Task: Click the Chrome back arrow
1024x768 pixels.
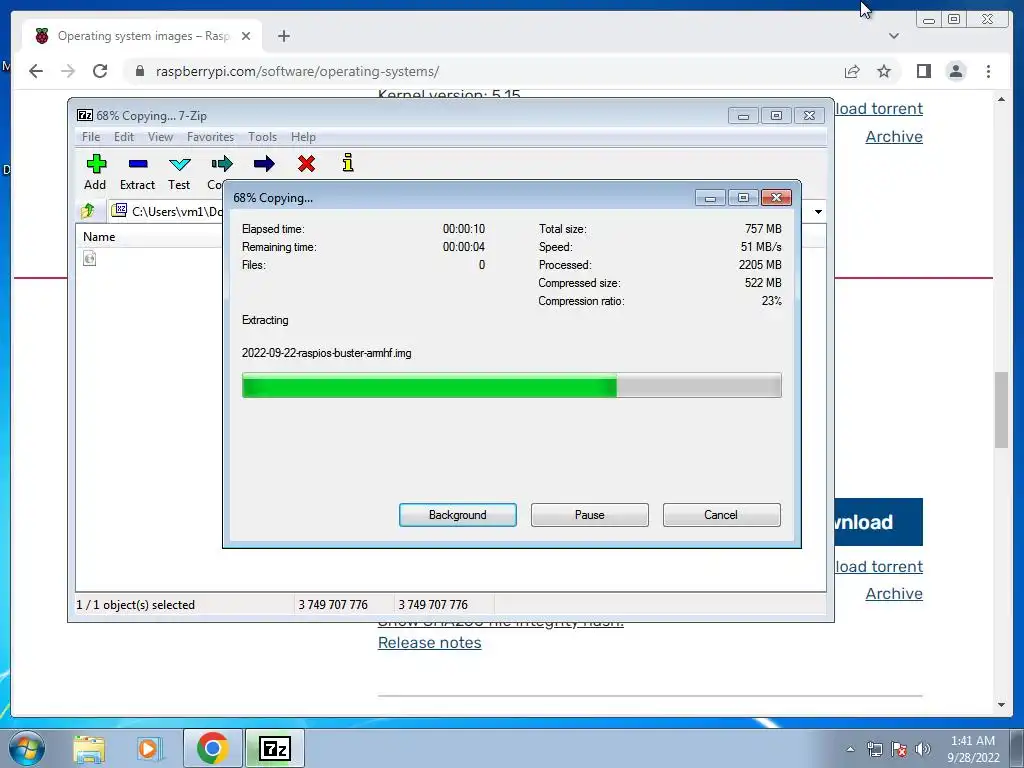Action: [x=36, y=71]
